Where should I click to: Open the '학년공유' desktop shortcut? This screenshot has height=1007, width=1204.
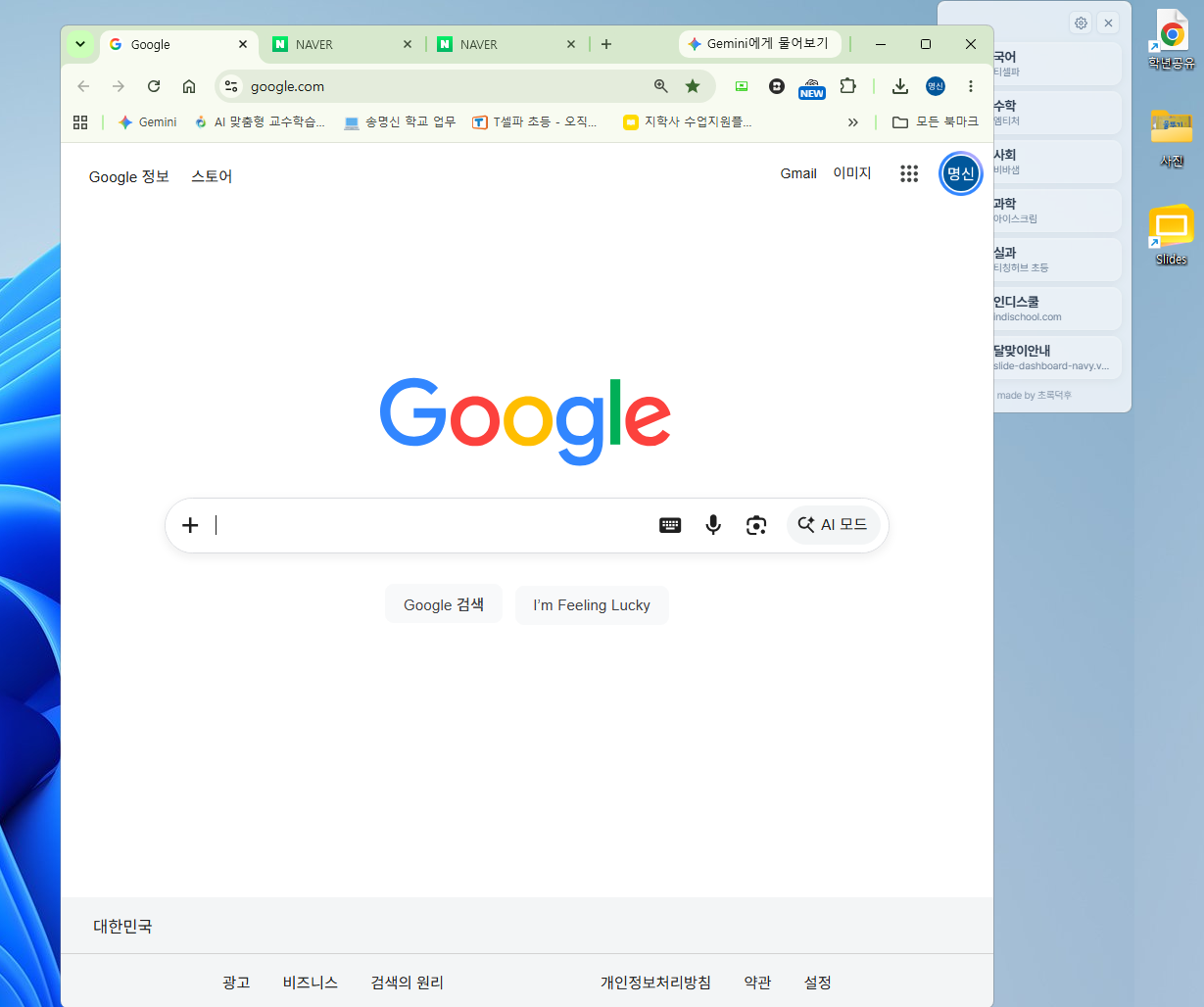[x=1172, y=40]
